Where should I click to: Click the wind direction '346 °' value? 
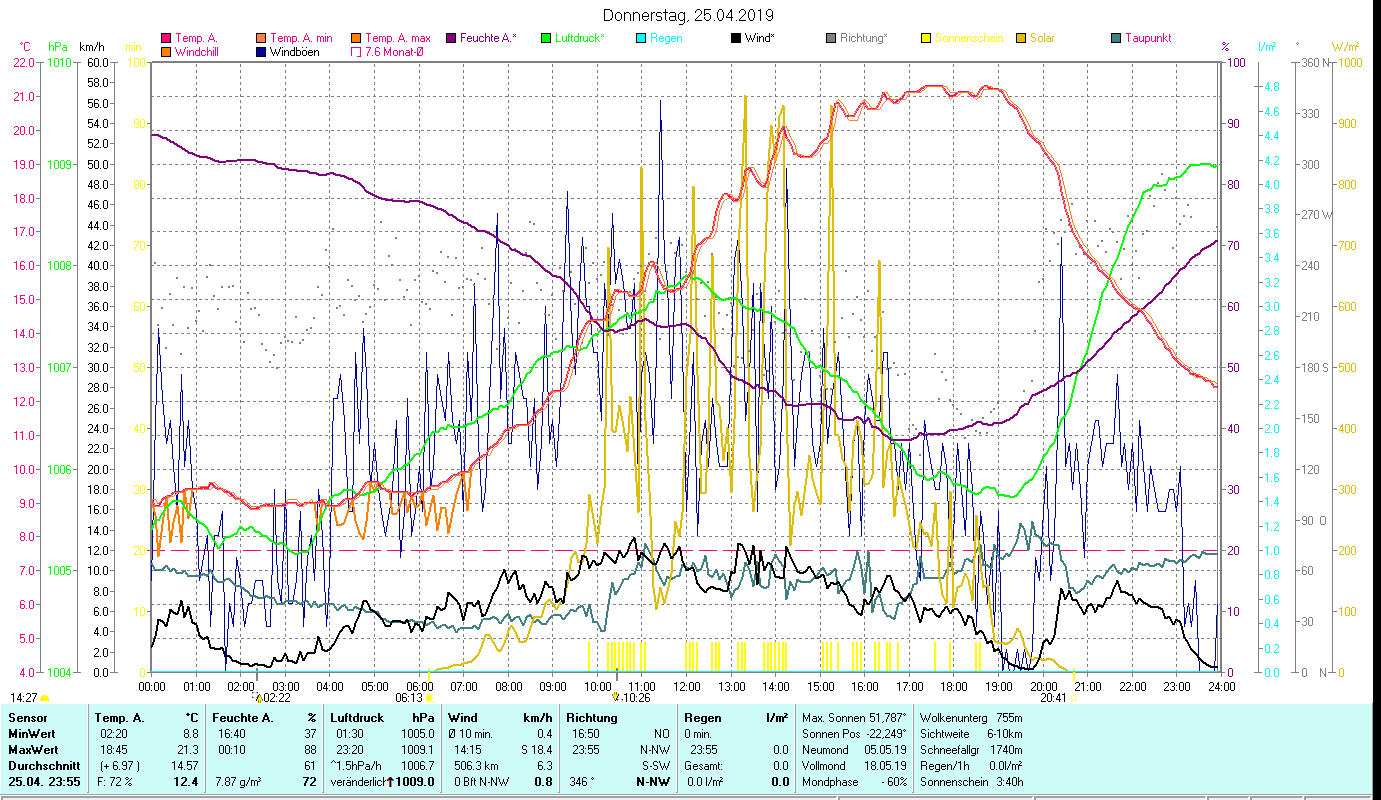pos(581,782)
